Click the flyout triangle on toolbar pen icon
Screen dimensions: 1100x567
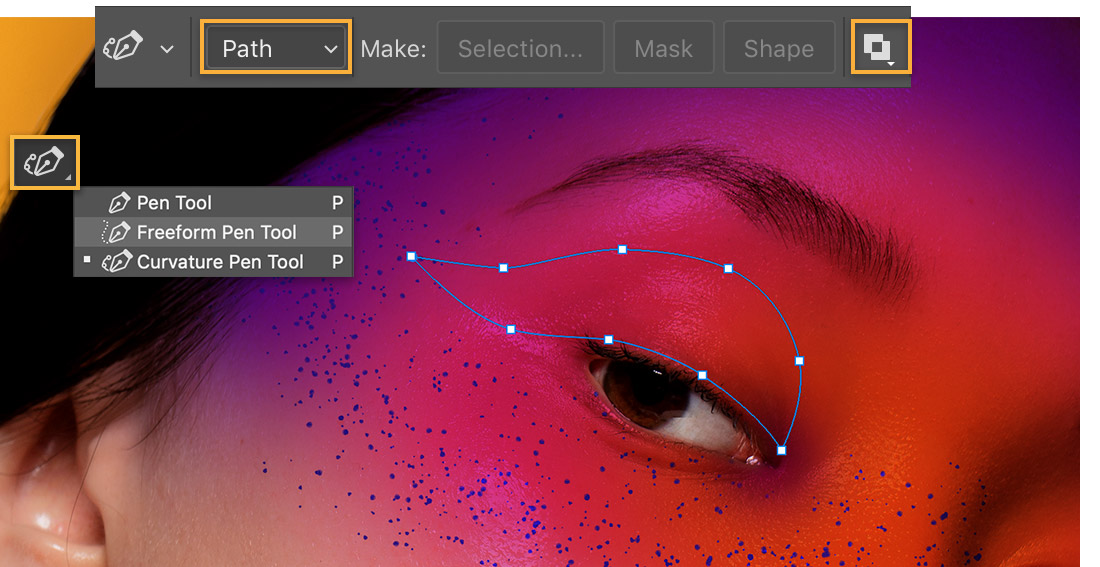[69, 178]
